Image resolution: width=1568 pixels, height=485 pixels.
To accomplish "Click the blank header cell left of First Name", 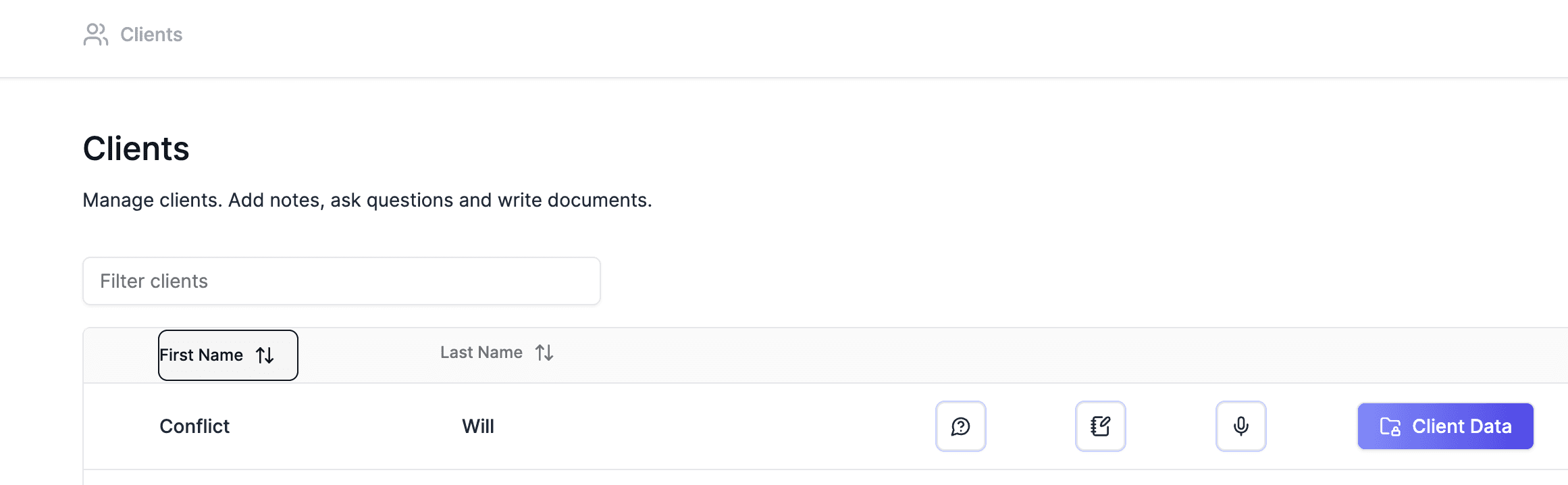I will coord(120,355).
